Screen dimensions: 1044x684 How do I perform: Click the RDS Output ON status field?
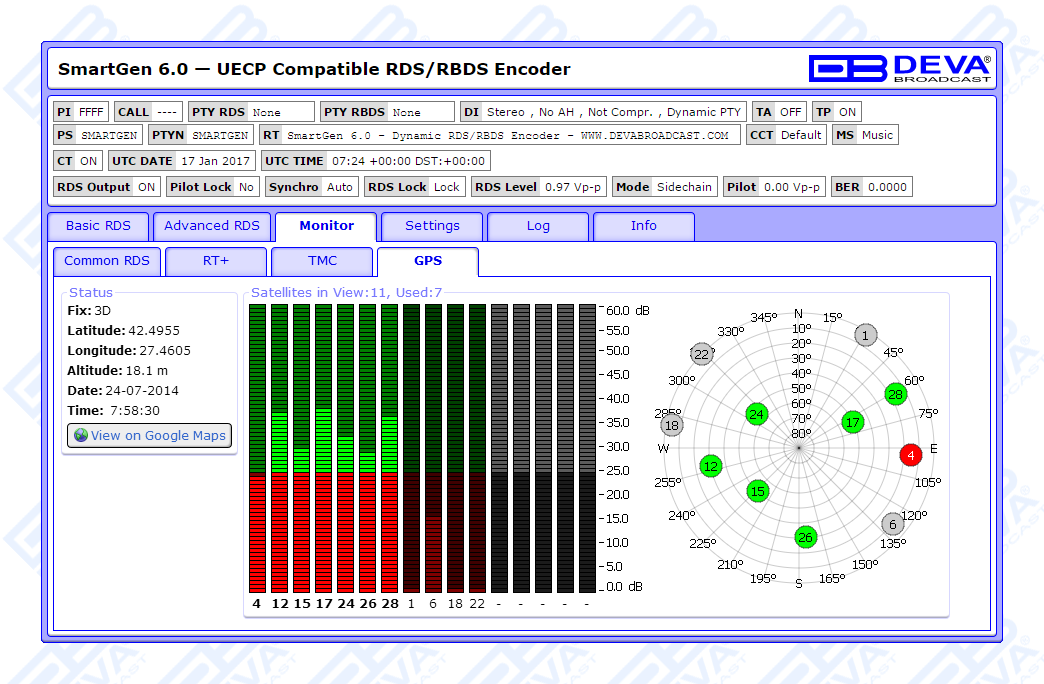[106, 187]
